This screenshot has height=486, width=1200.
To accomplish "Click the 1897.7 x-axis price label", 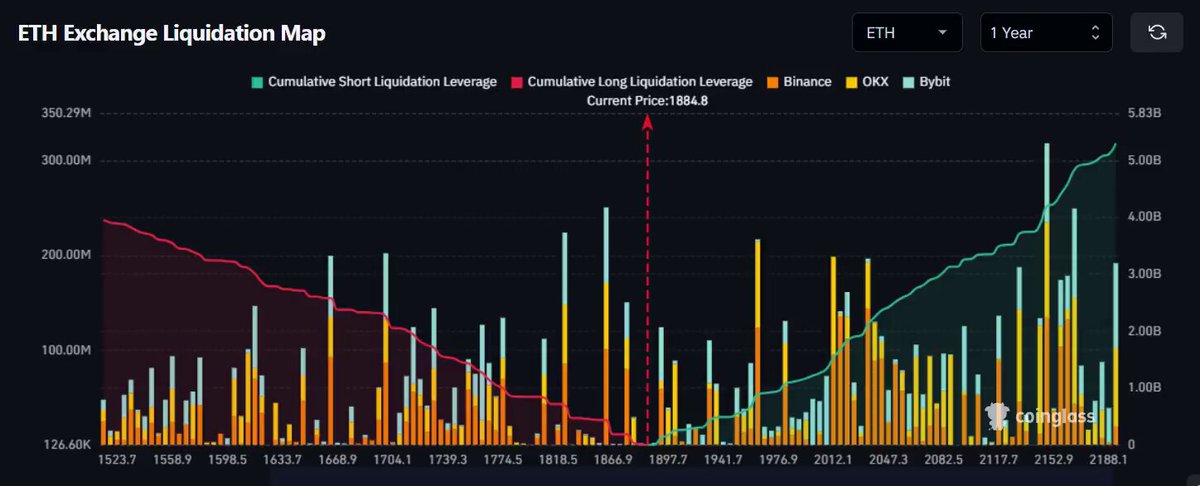I will (x=669, y=460).
